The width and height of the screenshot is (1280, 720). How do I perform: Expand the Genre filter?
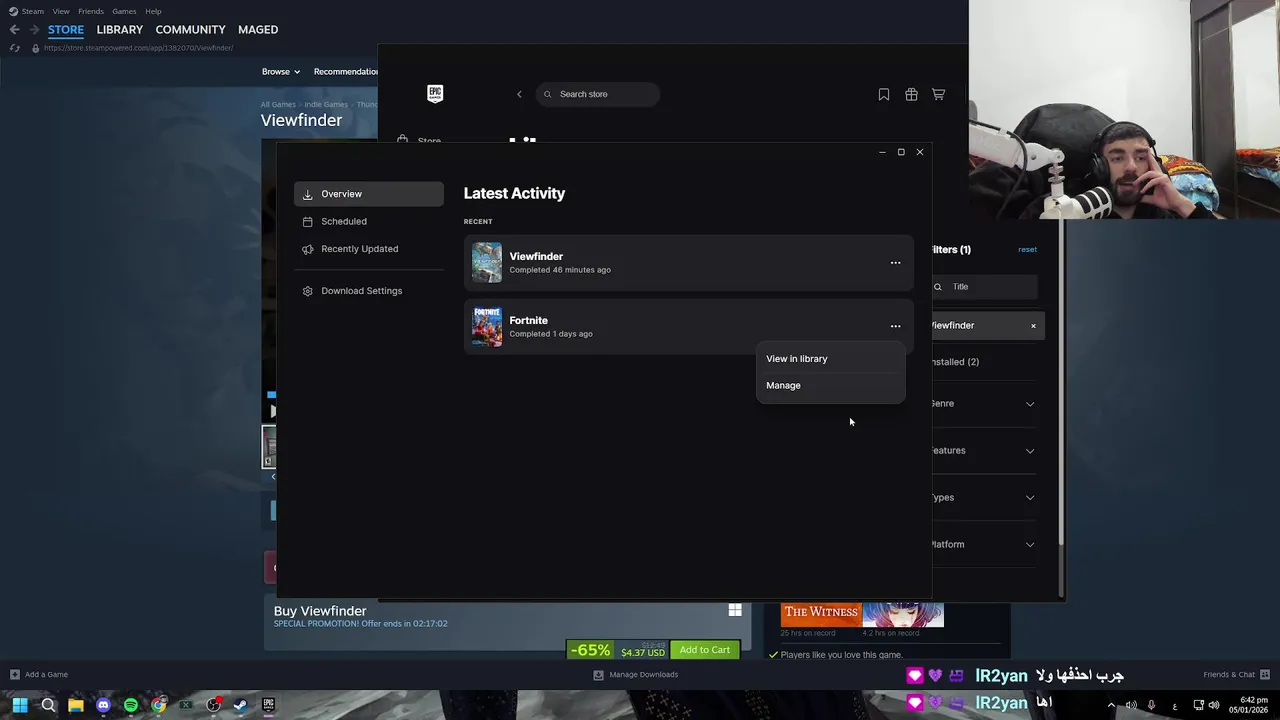pos(984,404)
